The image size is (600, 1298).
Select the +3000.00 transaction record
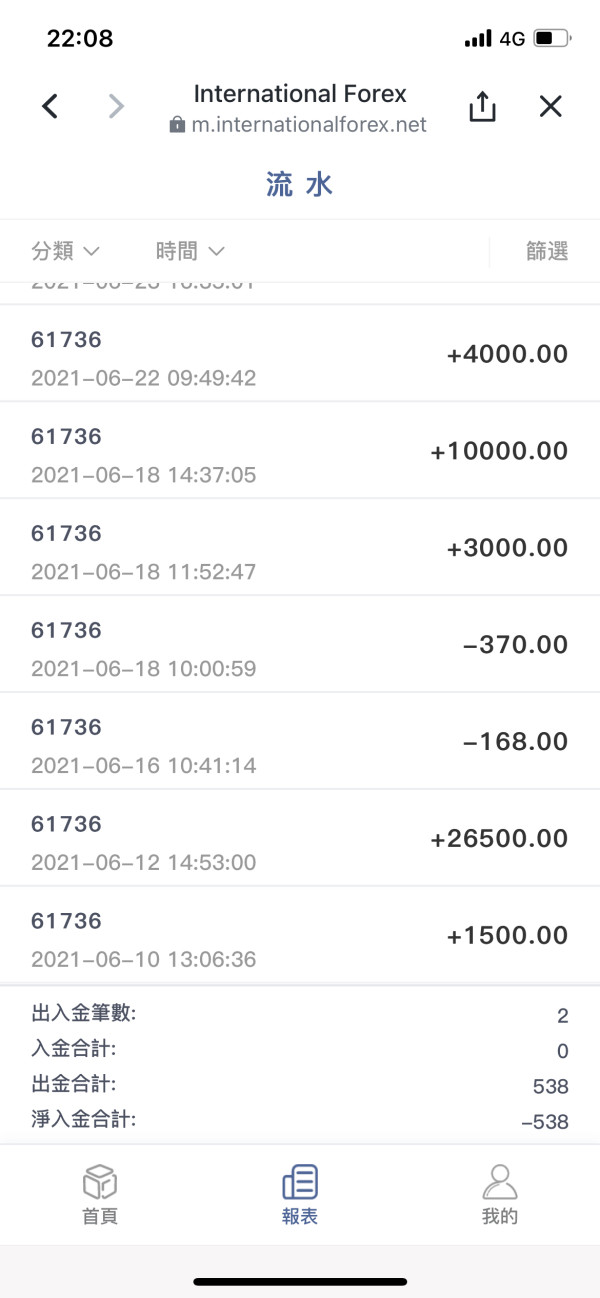(x=300, y=548)
